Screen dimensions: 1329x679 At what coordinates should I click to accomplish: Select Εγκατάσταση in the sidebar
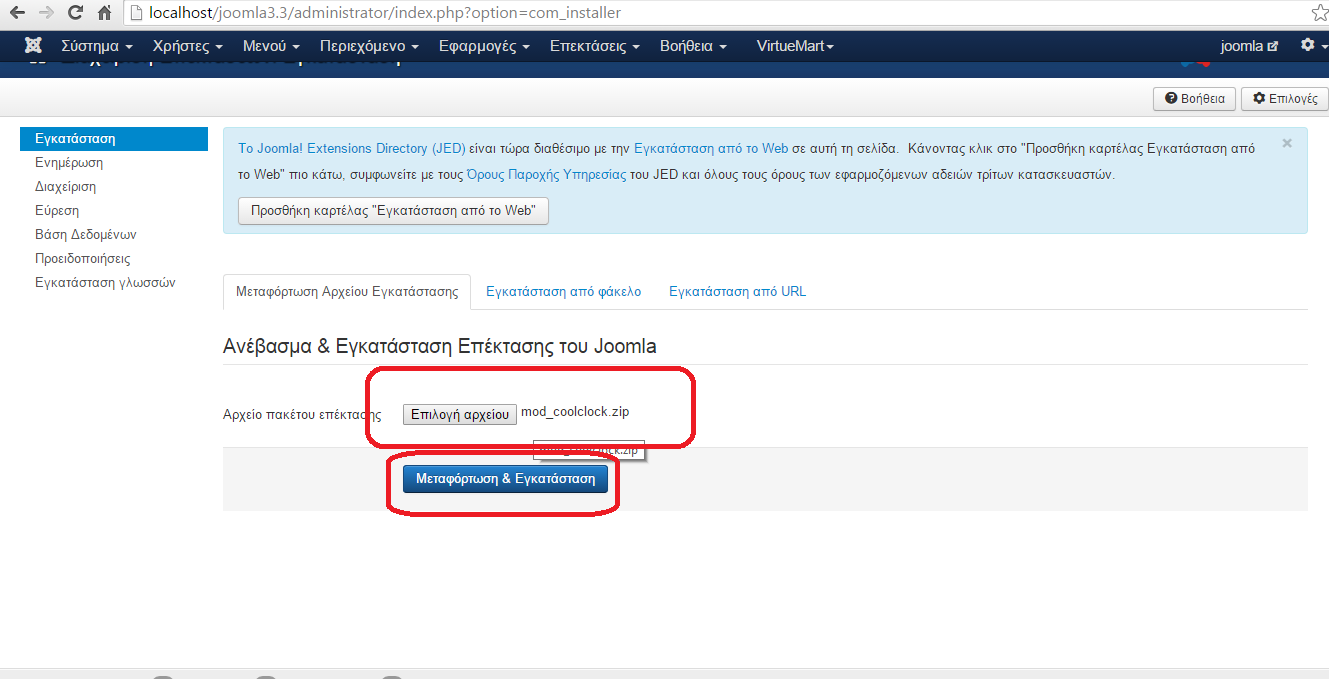click(x=114, y=139)
